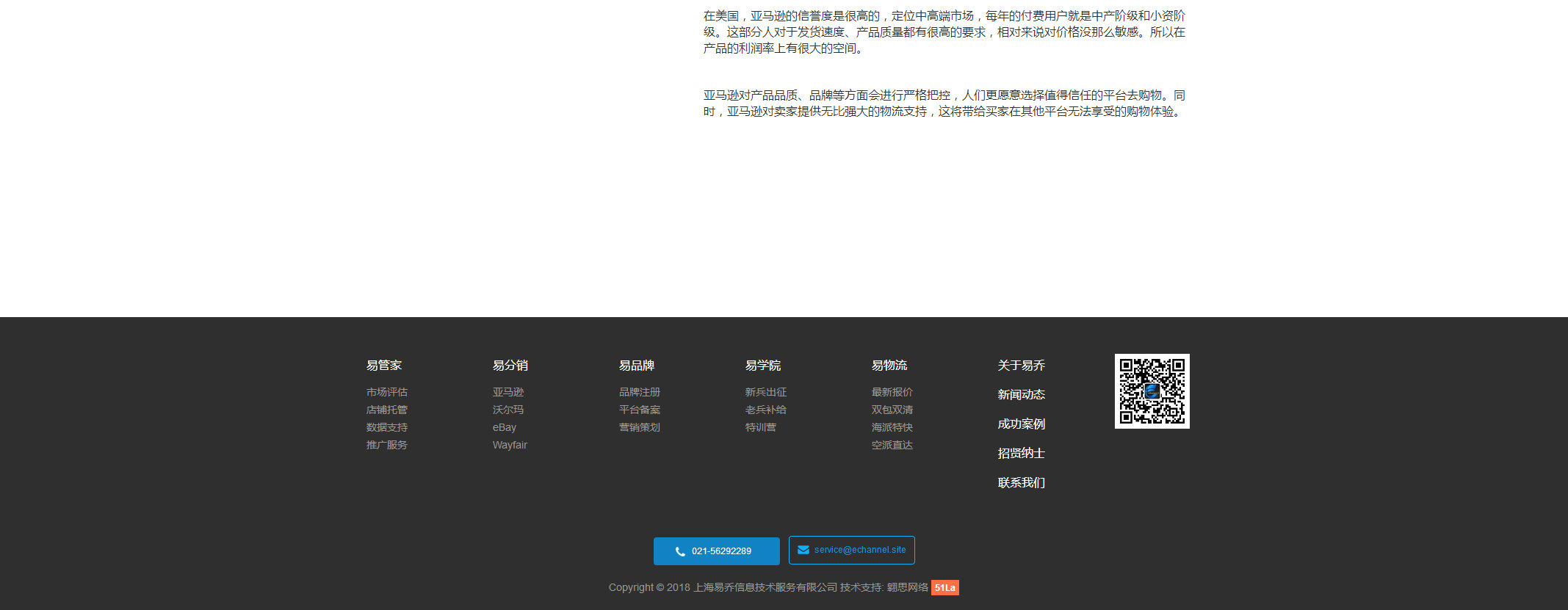
Task: Click the phone number 021-56292289 button
Action: click(716, 551)
